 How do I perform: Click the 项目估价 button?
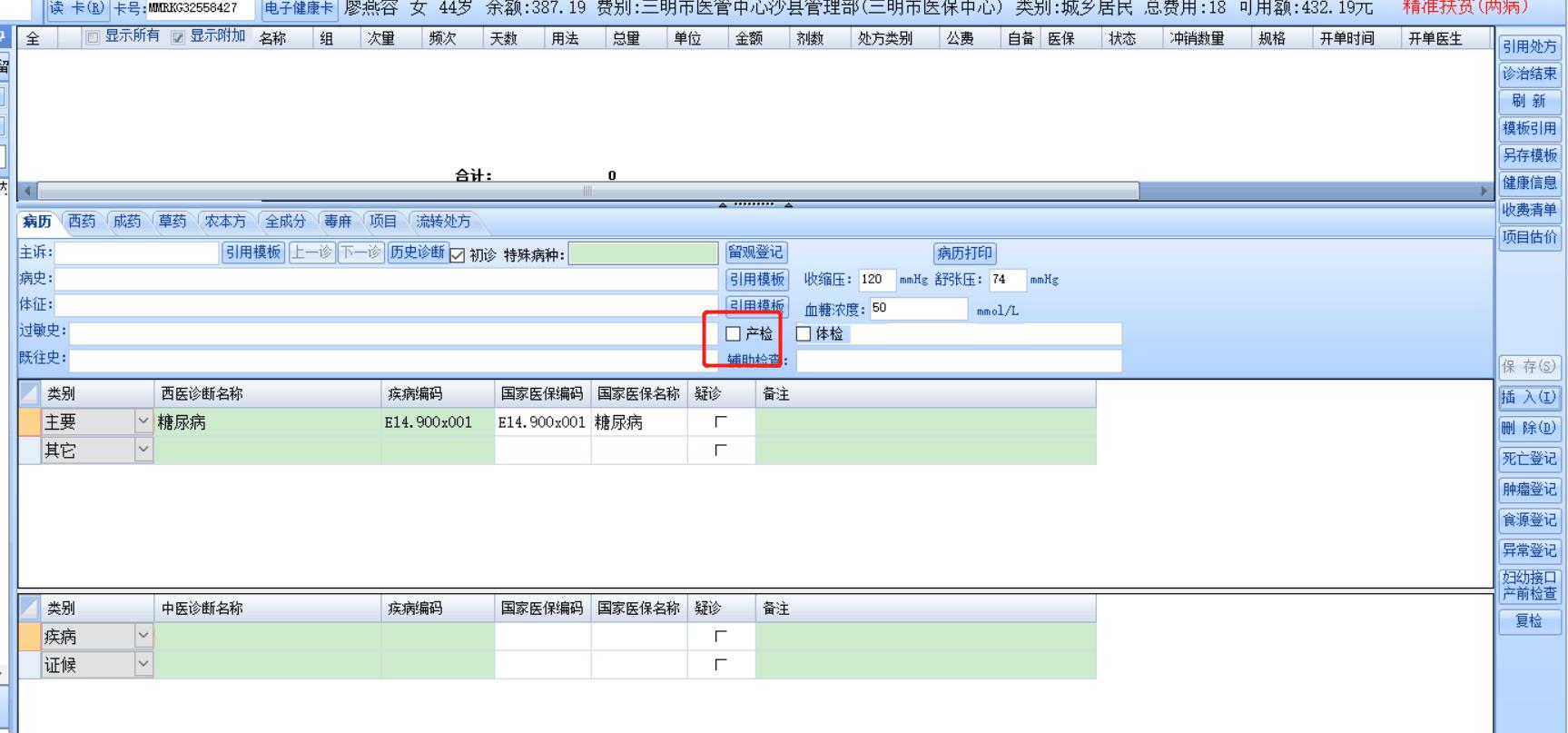pos(1530,237)
